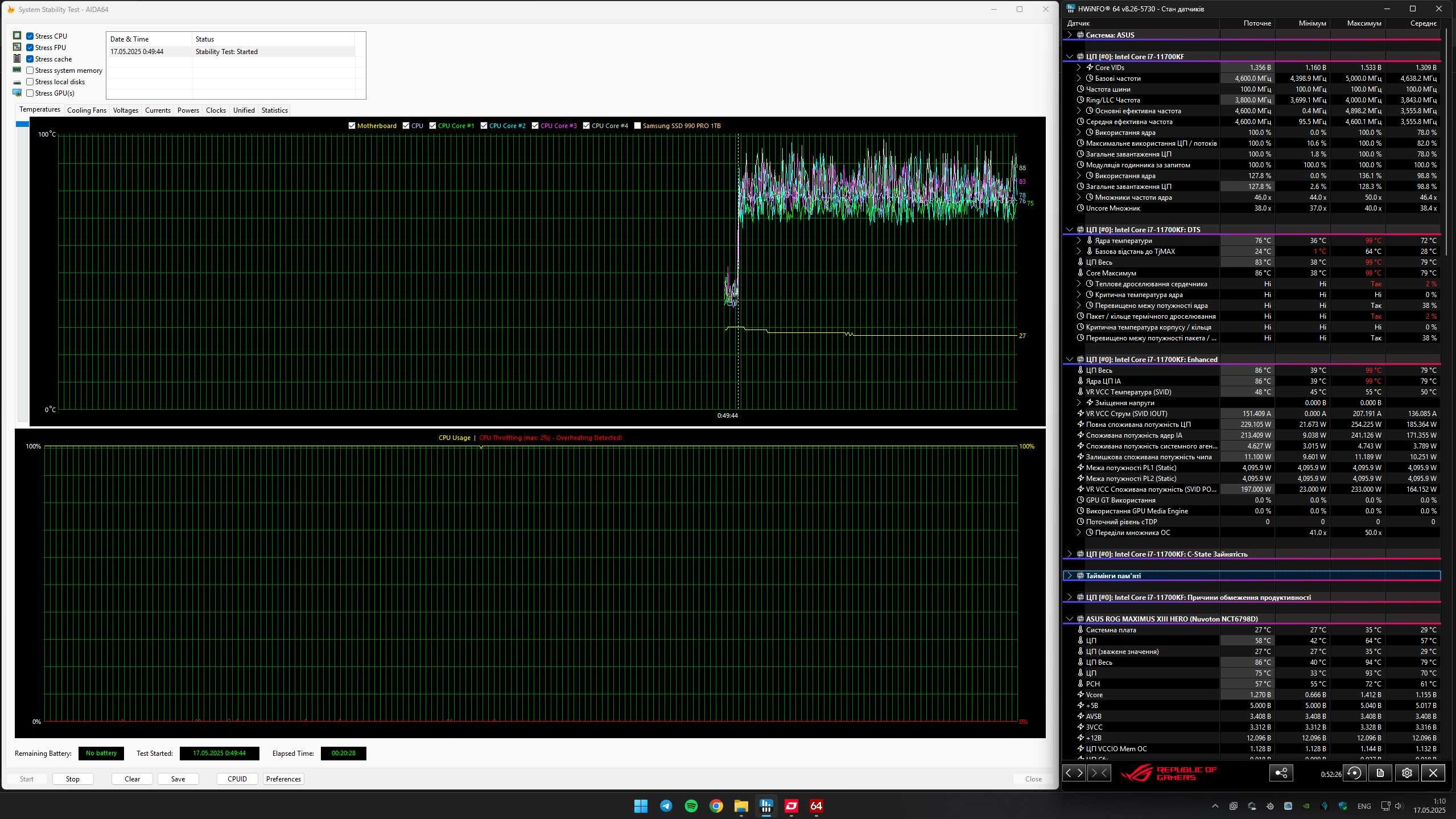Click the Clear button
This screenshot has height=819, width=1456.
pyautogui.click(x=132, y=779)
